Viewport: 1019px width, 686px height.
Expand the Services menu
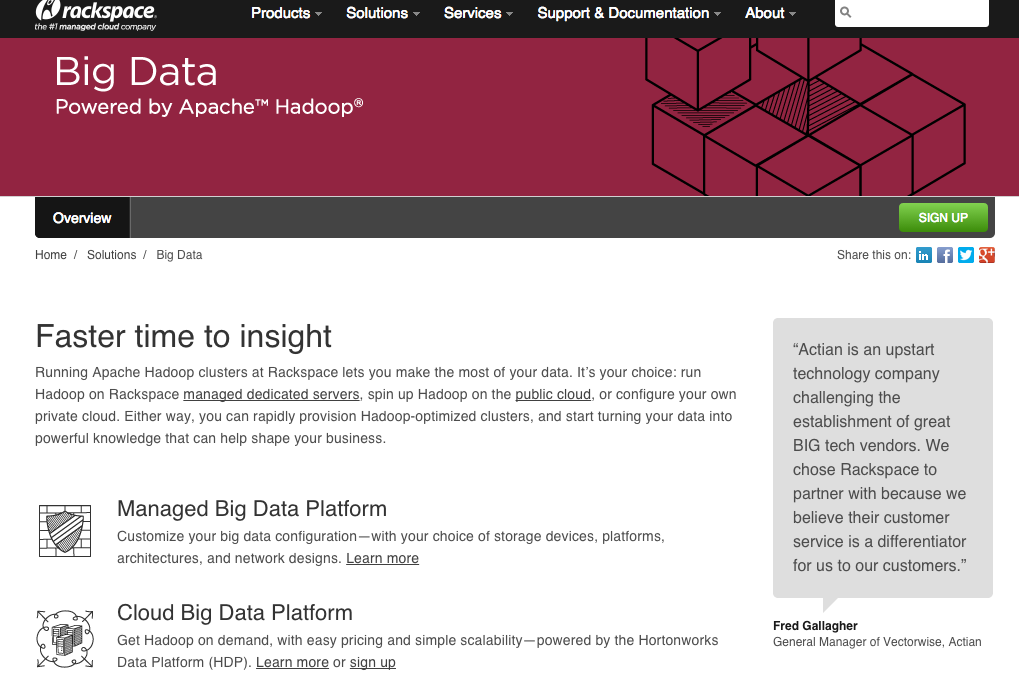point(478,13)
